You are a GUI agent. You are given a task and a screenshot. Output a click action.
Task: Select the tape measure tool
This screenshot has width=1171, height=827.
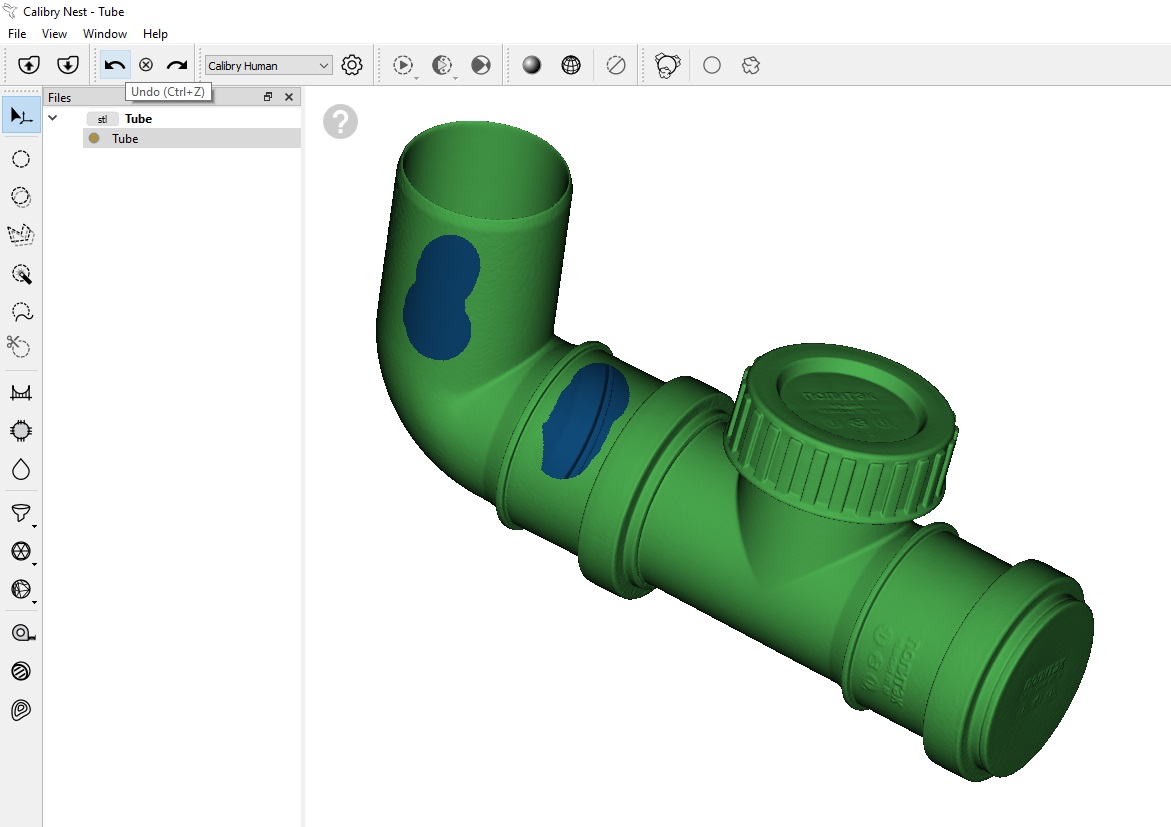[x=21, y=633]
